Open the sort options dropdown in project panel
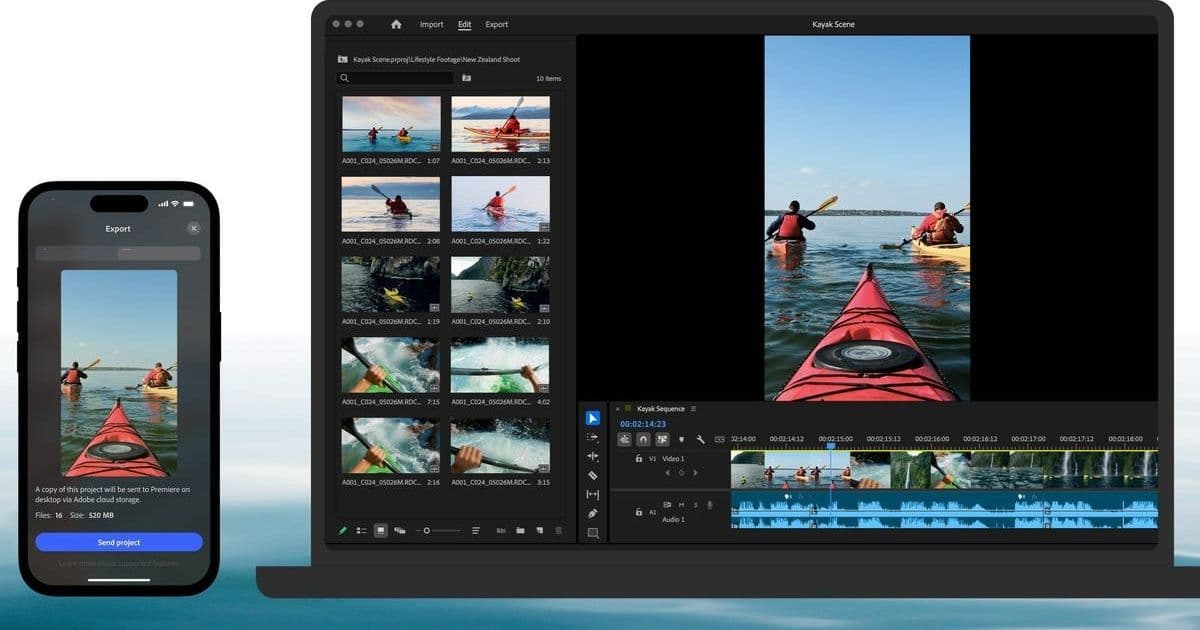This screenshot has height=630, width=1200. pyautogui.click(x=476, y=530)
